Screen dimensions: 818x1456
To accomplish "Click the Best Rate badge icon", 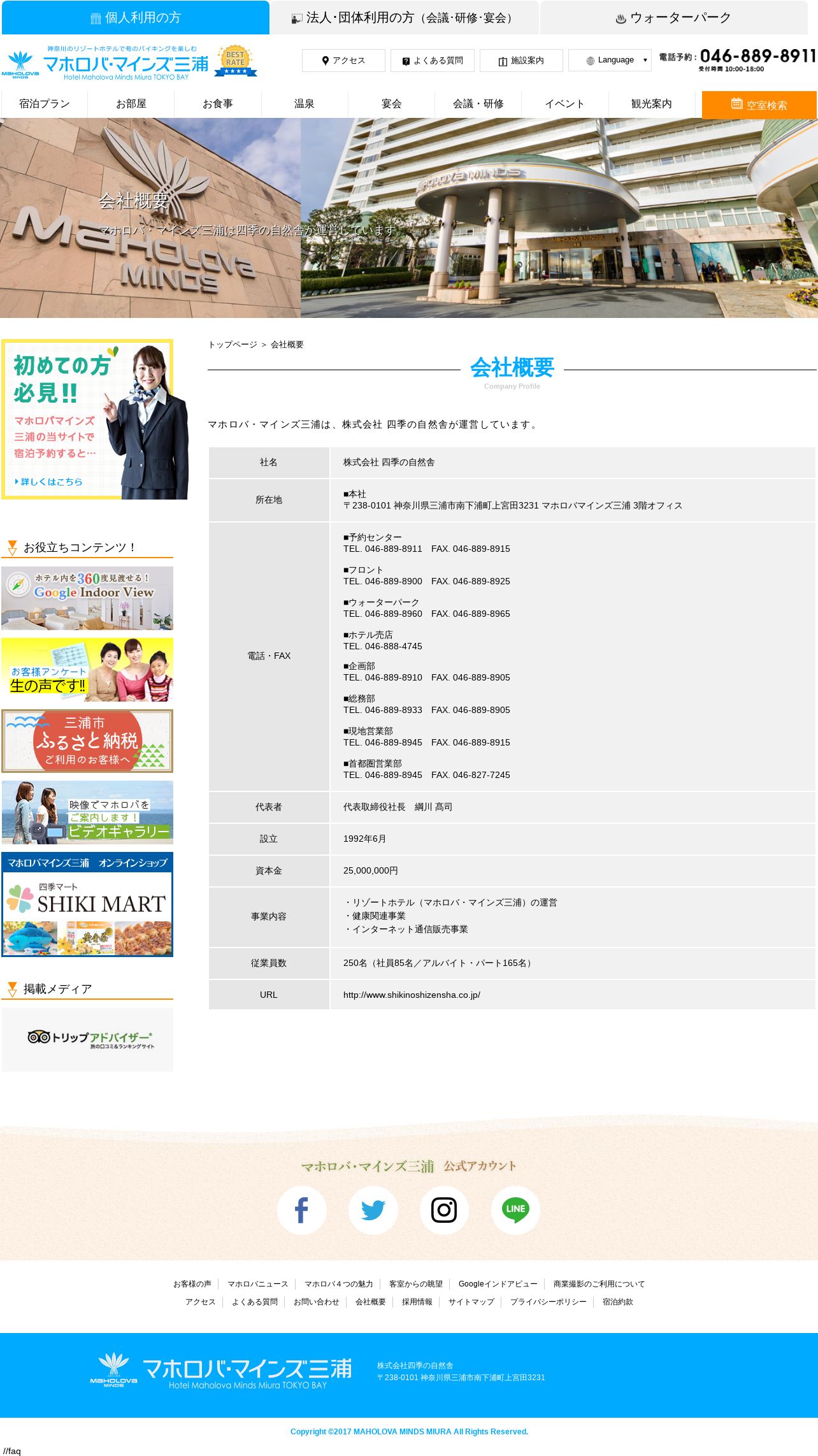I will [x=235, y=61].
